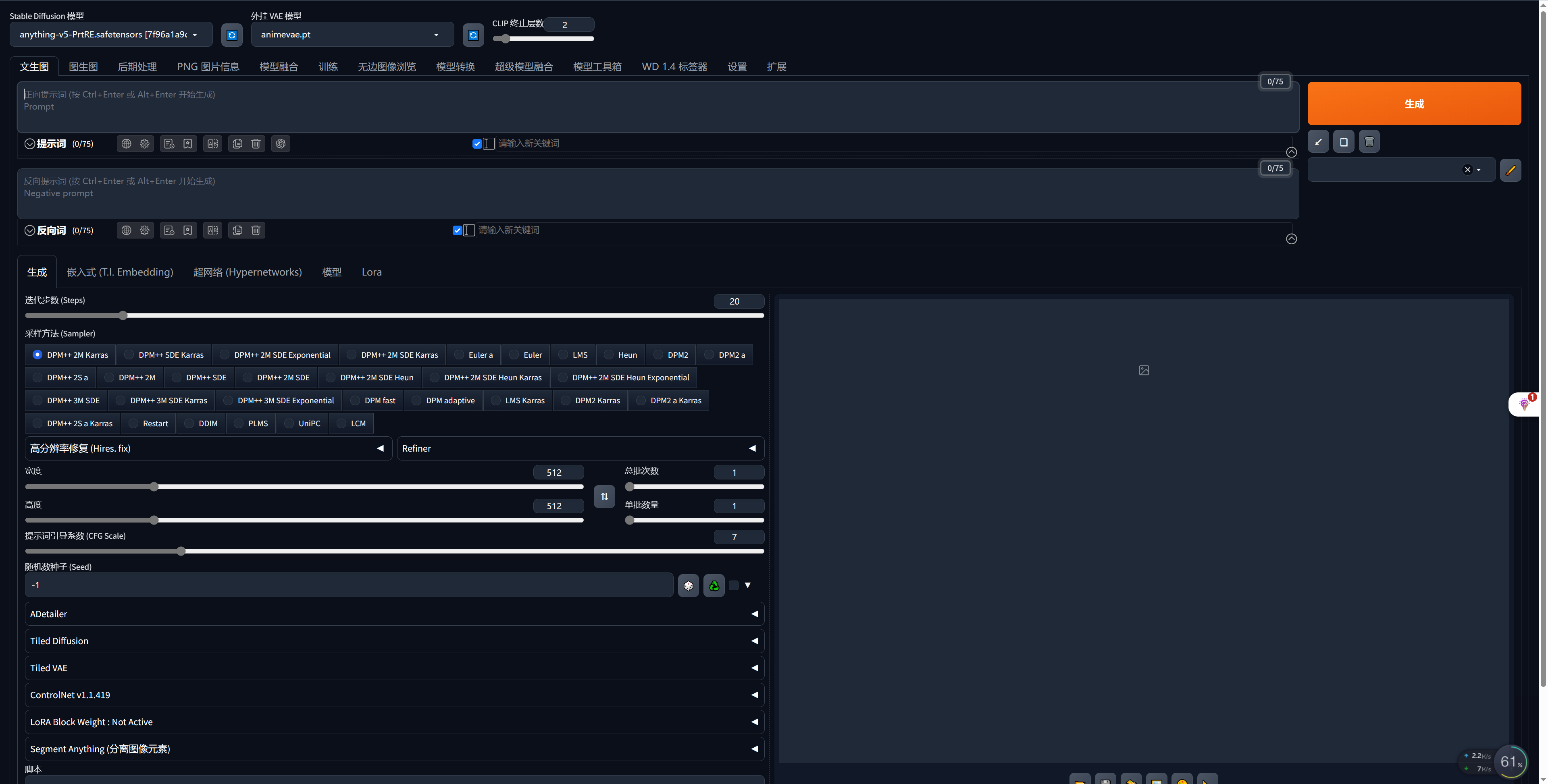Click the 宽度 value box showing 512
1548x784 pixels.
[x=558, y=473]
